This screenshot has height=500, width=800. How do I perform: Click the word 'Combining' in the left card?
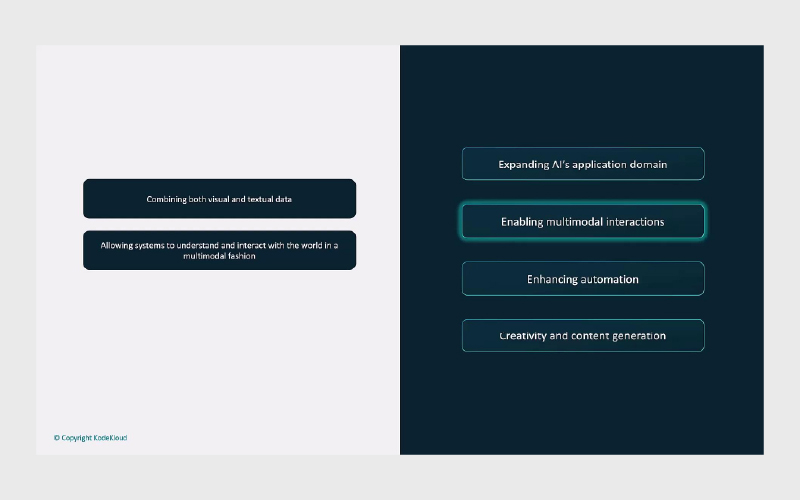[166, 199]
